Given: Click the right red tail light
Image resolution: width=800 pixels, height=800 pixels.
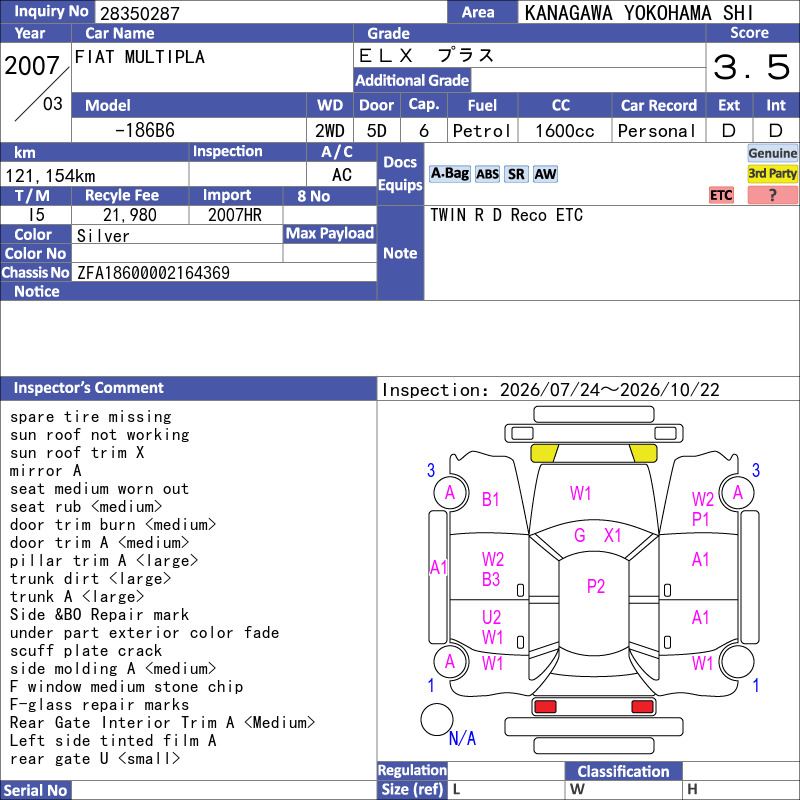Looking at the screenshot, I should pyautogui.click(x=642, y=707).
